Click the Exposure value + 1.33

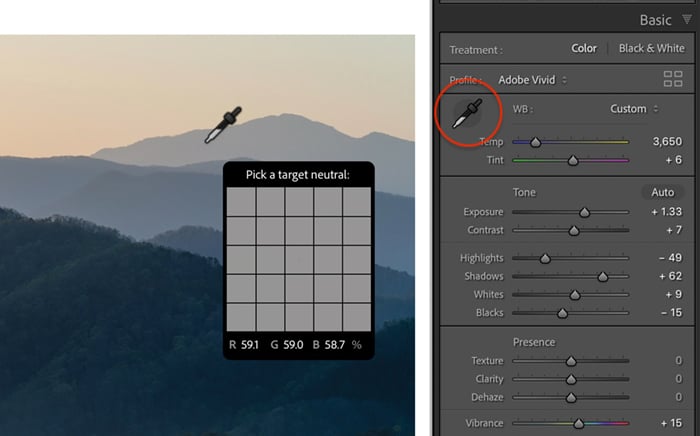(x=667, y=212)
